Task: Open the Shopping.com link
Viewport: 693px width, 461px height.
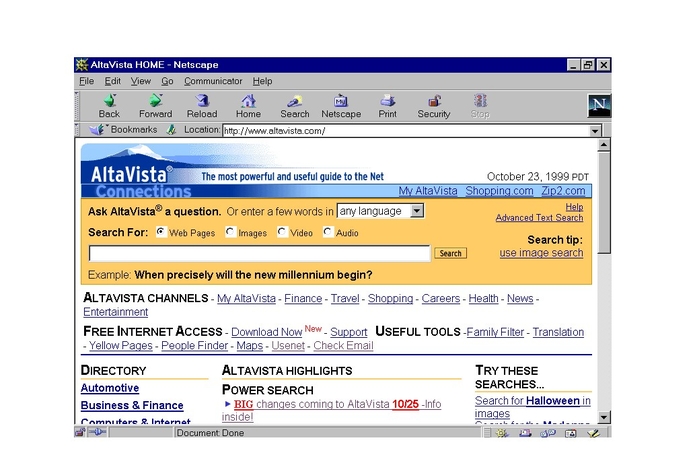Action: click(499, 190)
